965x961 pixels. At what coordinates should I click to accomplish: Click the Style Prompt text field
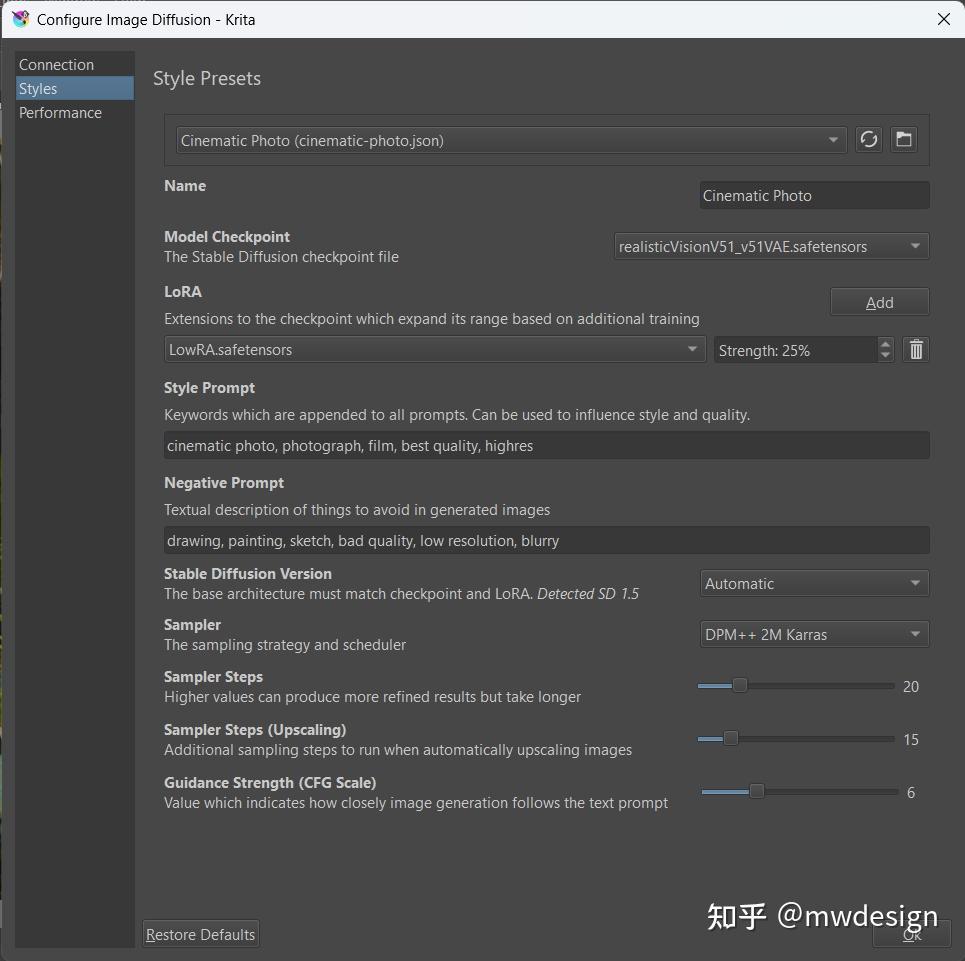[x=546, y=446]
